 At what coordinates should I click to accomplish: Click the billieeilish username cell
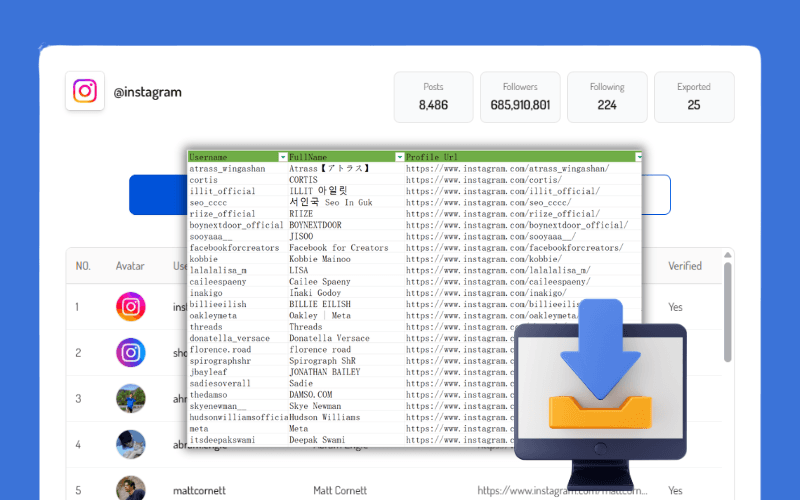[218, 304]
